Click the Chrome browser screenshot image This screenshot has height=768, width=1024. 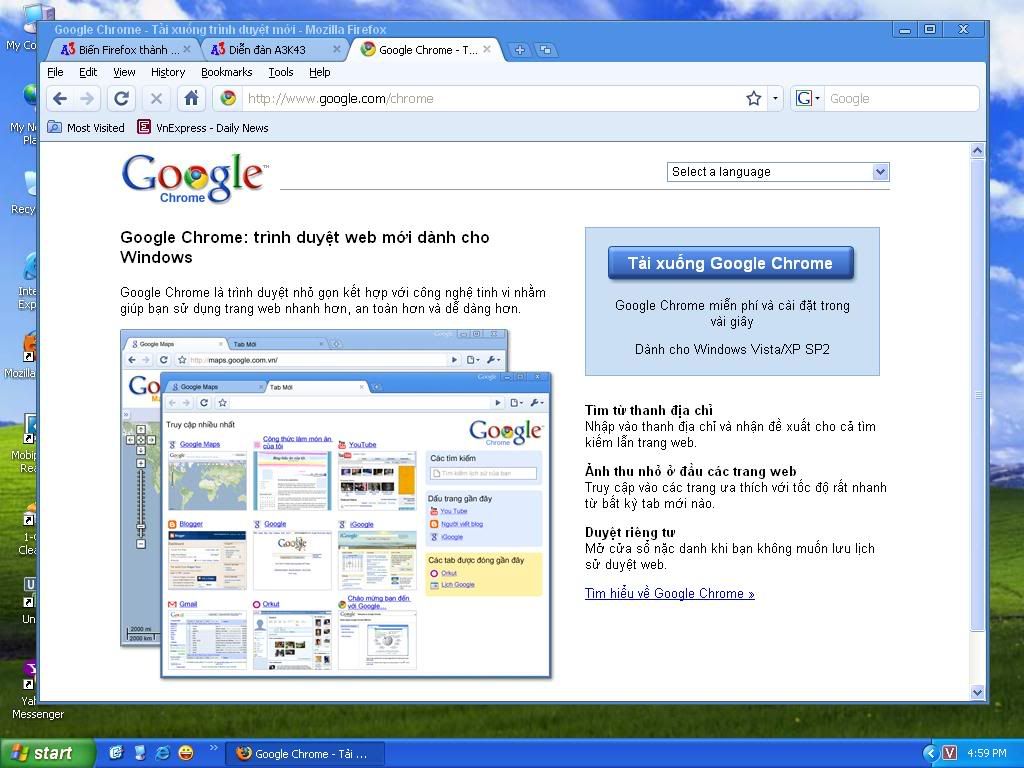tap(336, 504)
